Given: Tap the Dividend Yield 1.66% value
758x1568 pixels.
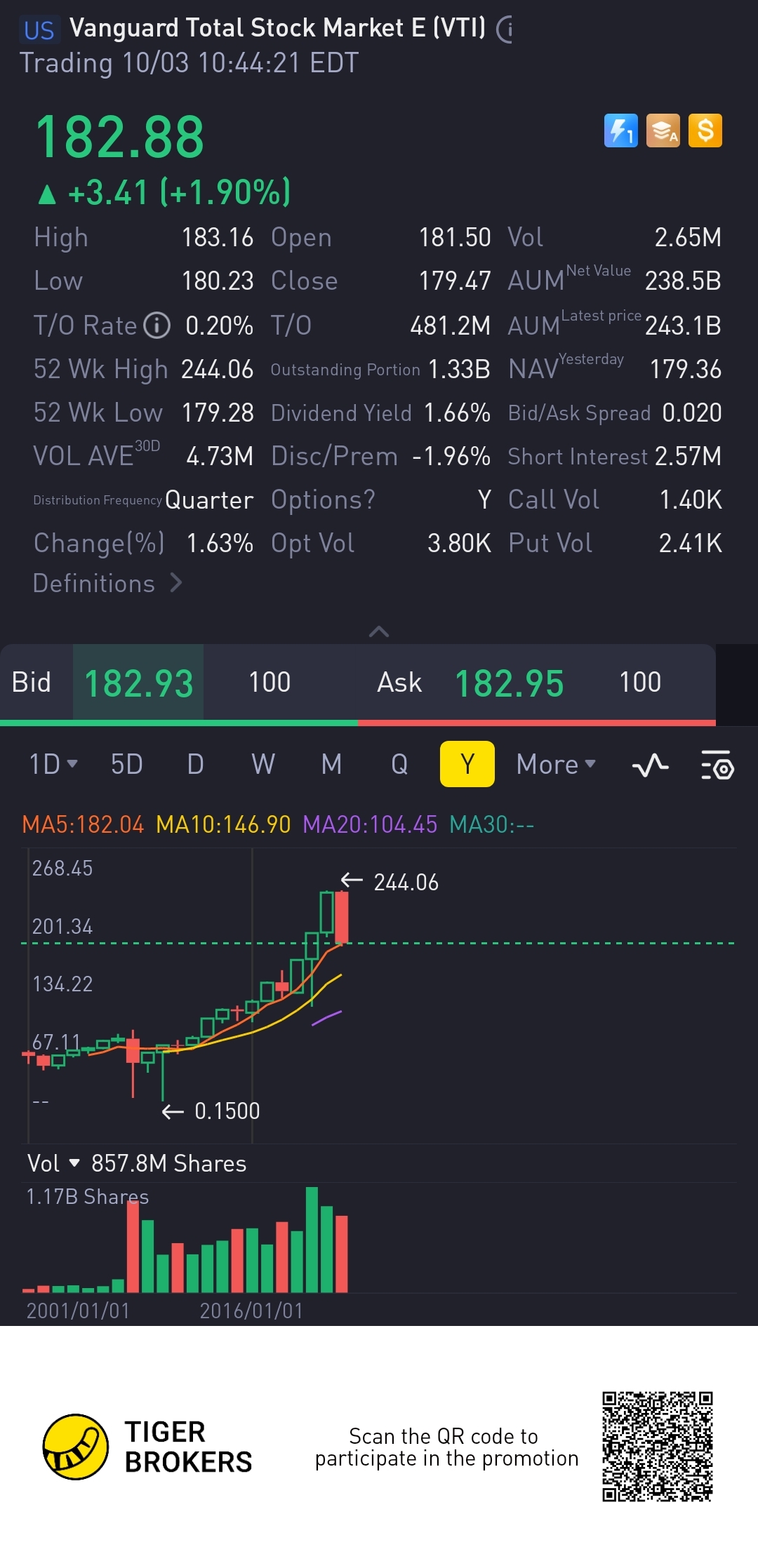Looking at the screenshot, I should [457, 413].
